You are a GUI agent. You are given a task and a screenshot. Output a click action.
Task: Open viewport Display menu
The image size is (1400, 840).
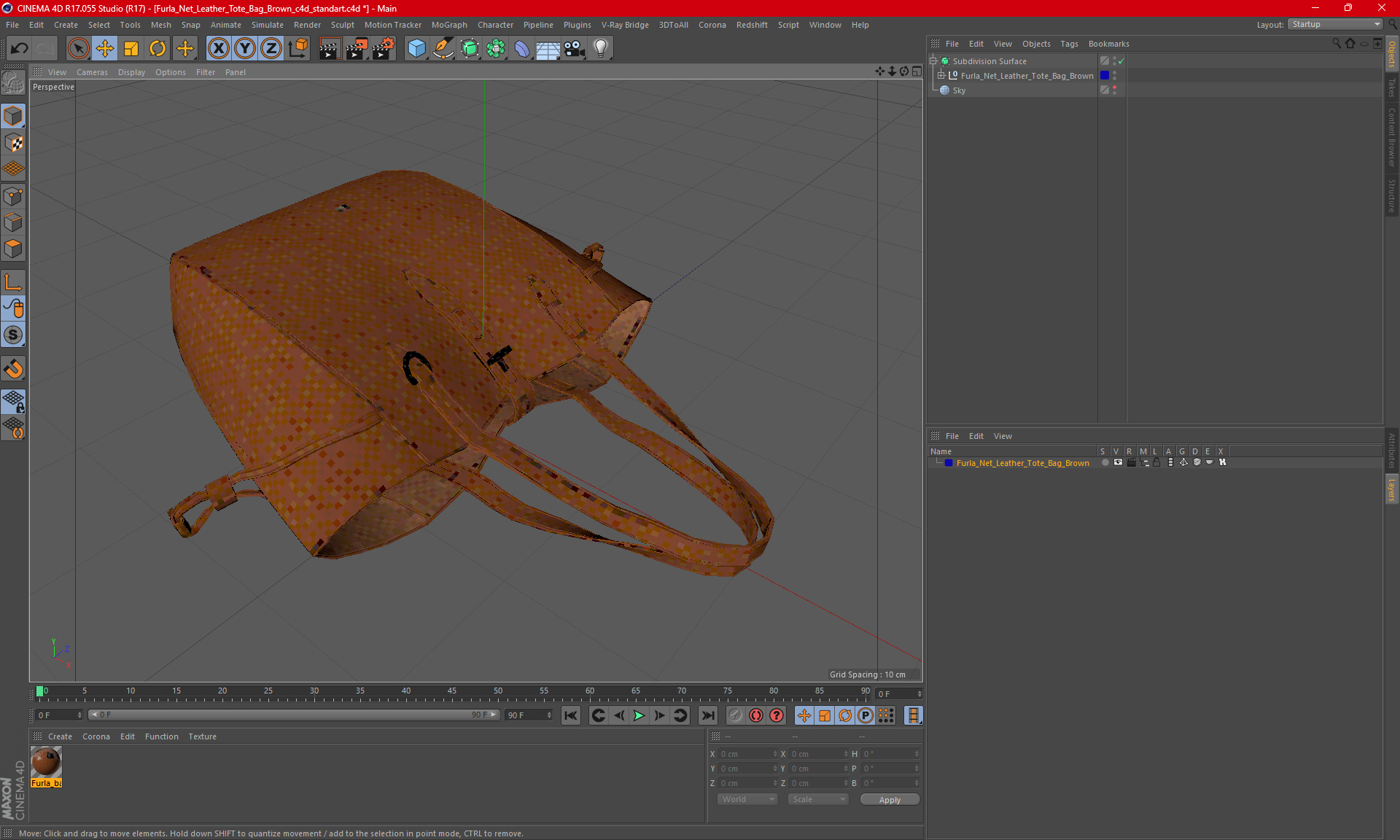[131, 72]
